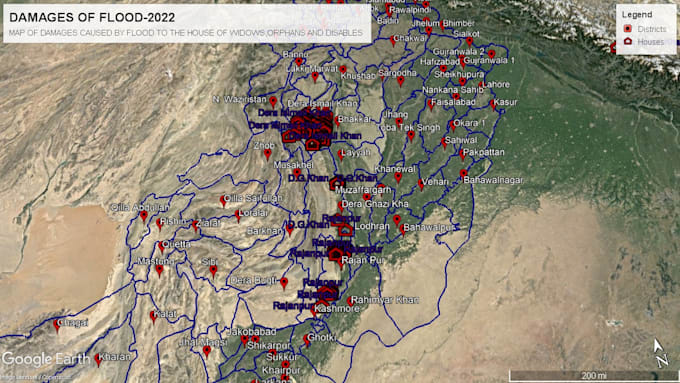Click the Zhob district pin

tap(268, 154)
